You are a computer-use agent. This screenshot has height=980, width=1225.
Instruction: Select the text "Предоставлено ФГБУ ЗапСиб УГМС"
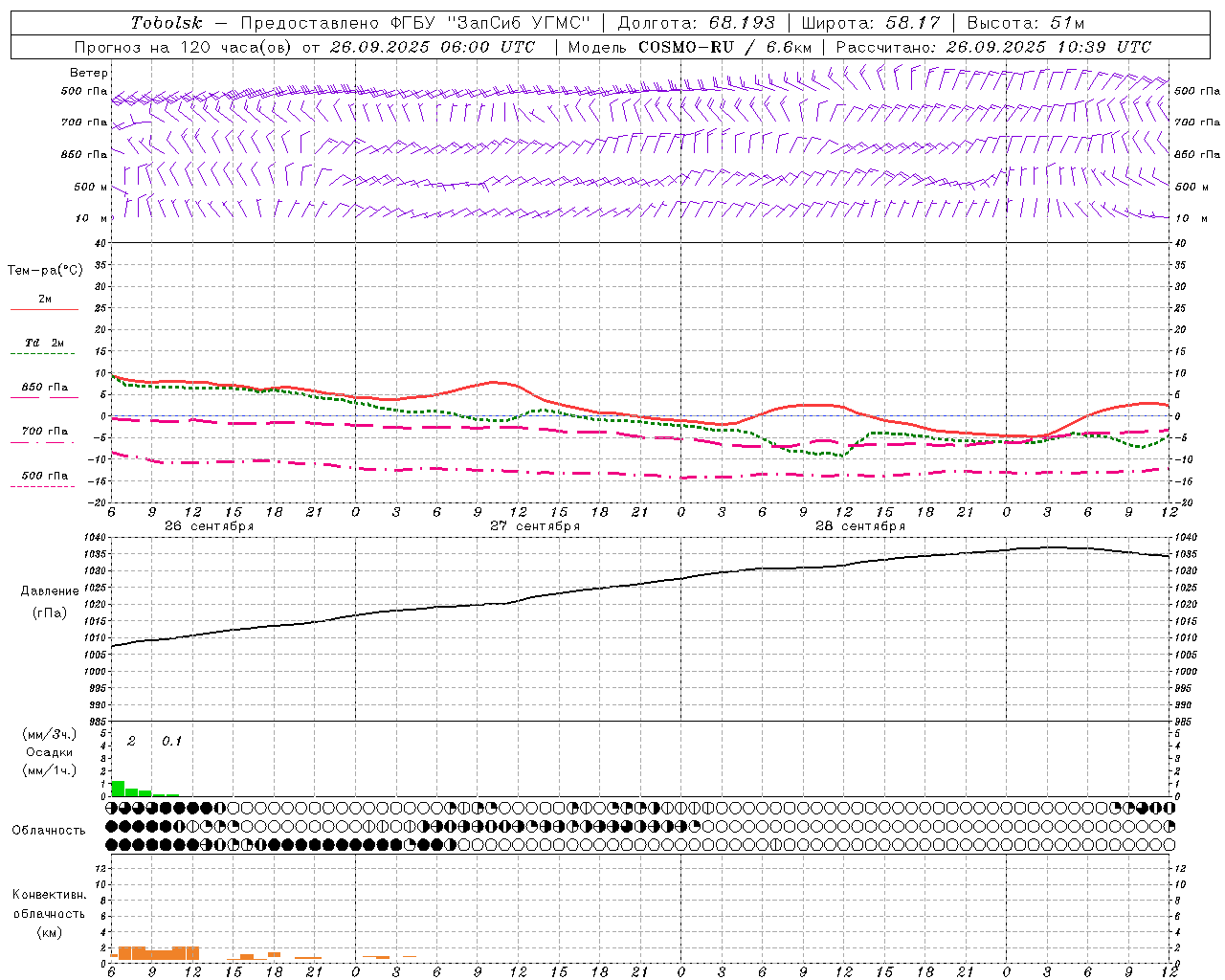[416, 23]
